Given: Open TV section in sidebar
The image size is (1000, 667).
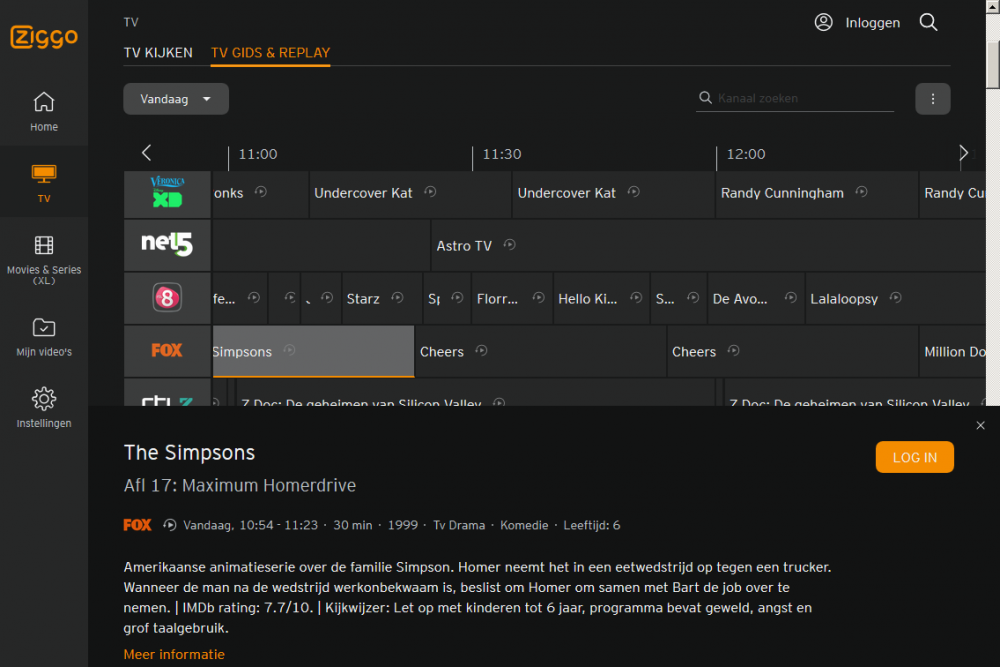Looking at the screenshot, I should coord(44,182).
